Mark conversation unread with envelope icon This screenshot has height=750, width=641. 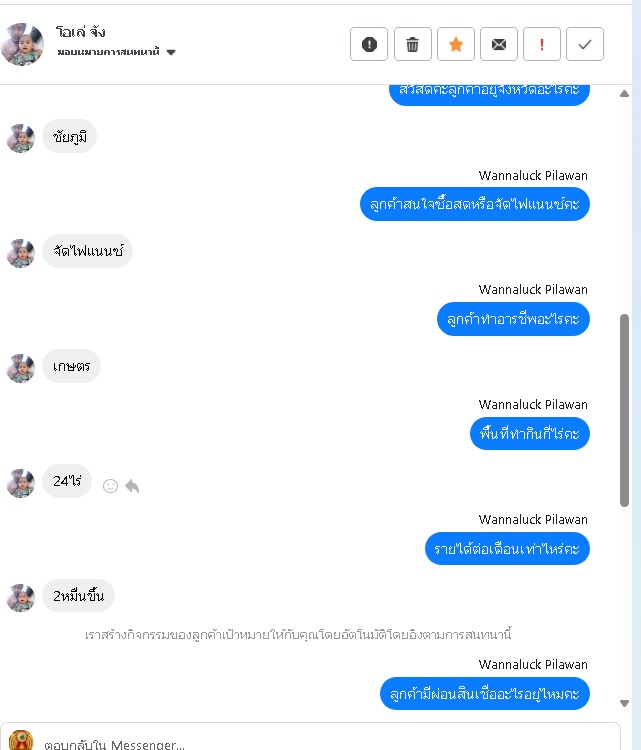pos(498,44)
